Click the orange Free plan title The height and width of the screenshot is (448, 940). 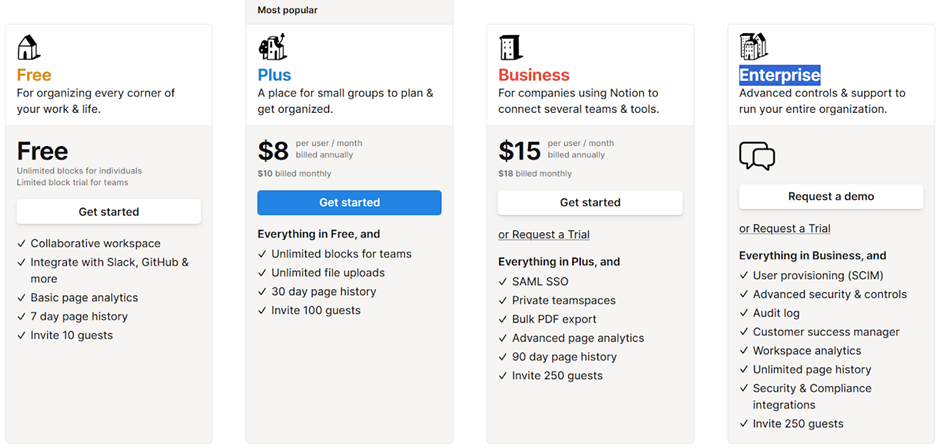click(x=34, y=75)
